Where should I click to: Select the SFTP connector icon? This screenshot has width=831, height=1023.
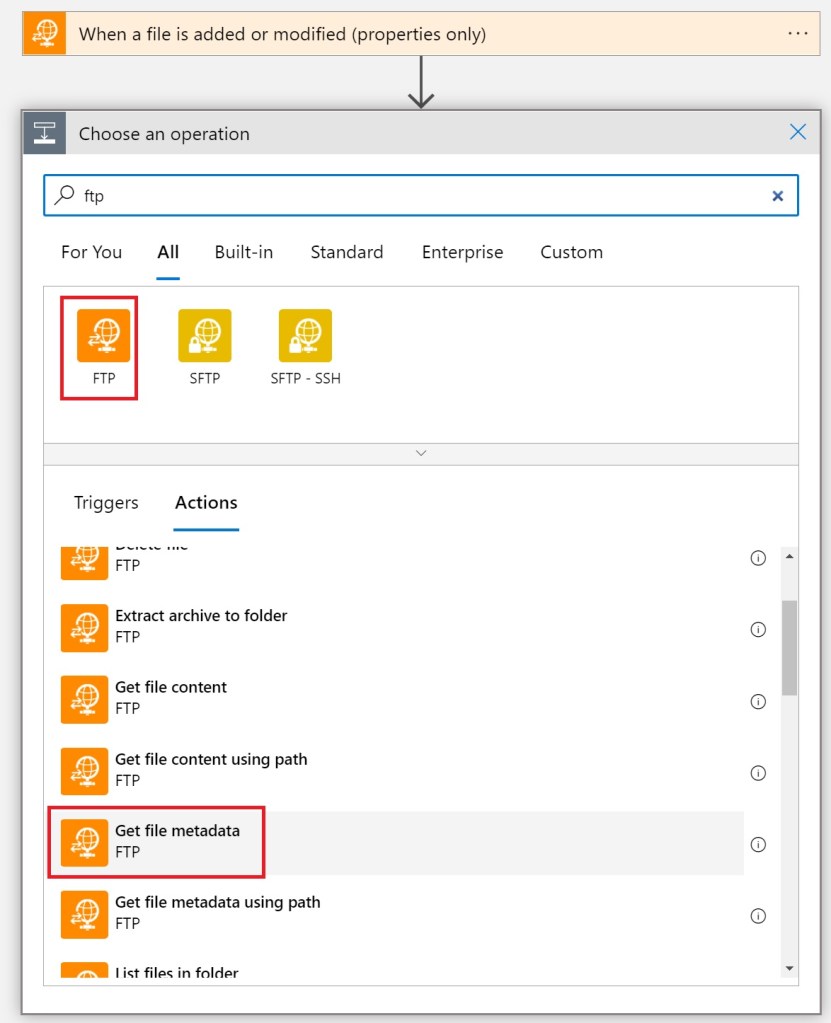click(x=204, y=336)
